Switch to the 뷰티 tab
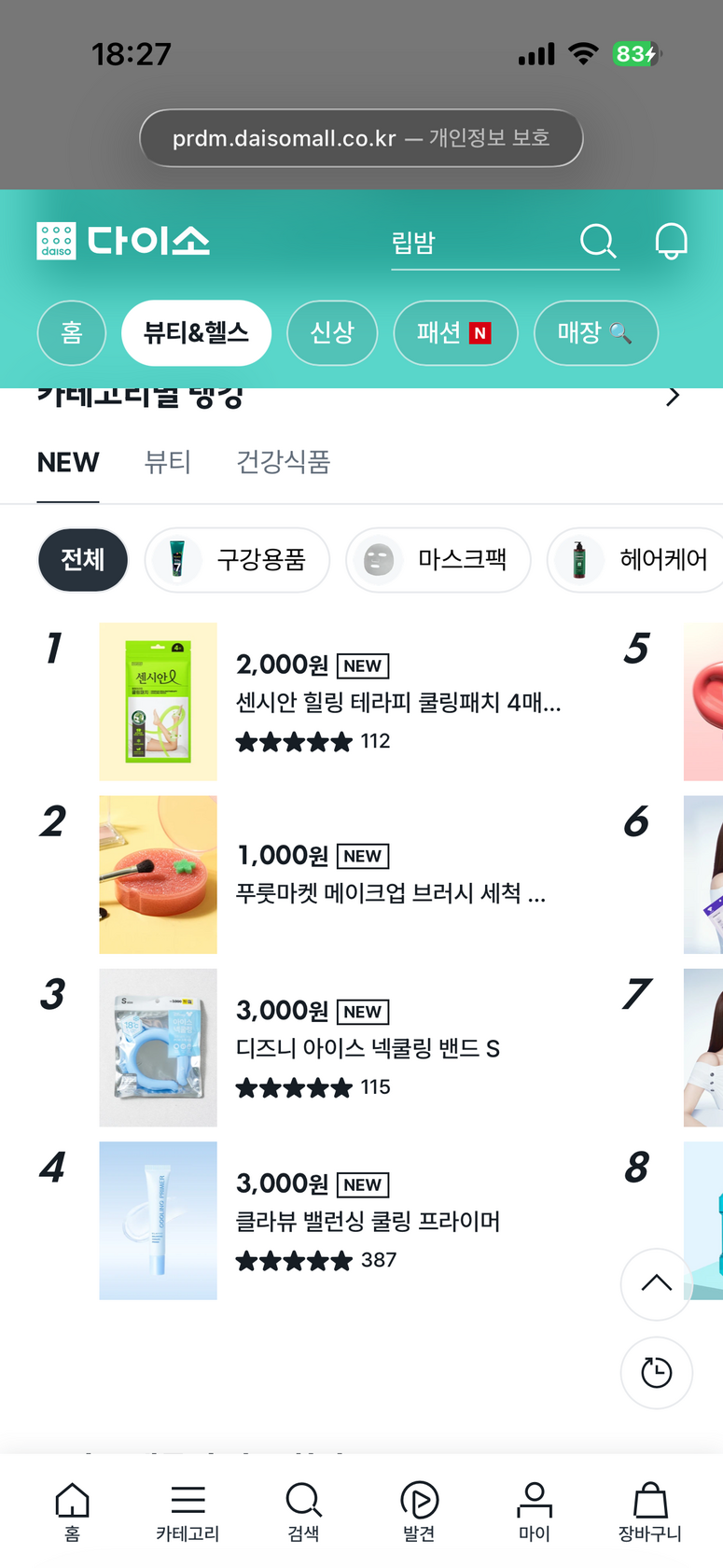Viewport: 723px width, 1568px height. [168, 462]
